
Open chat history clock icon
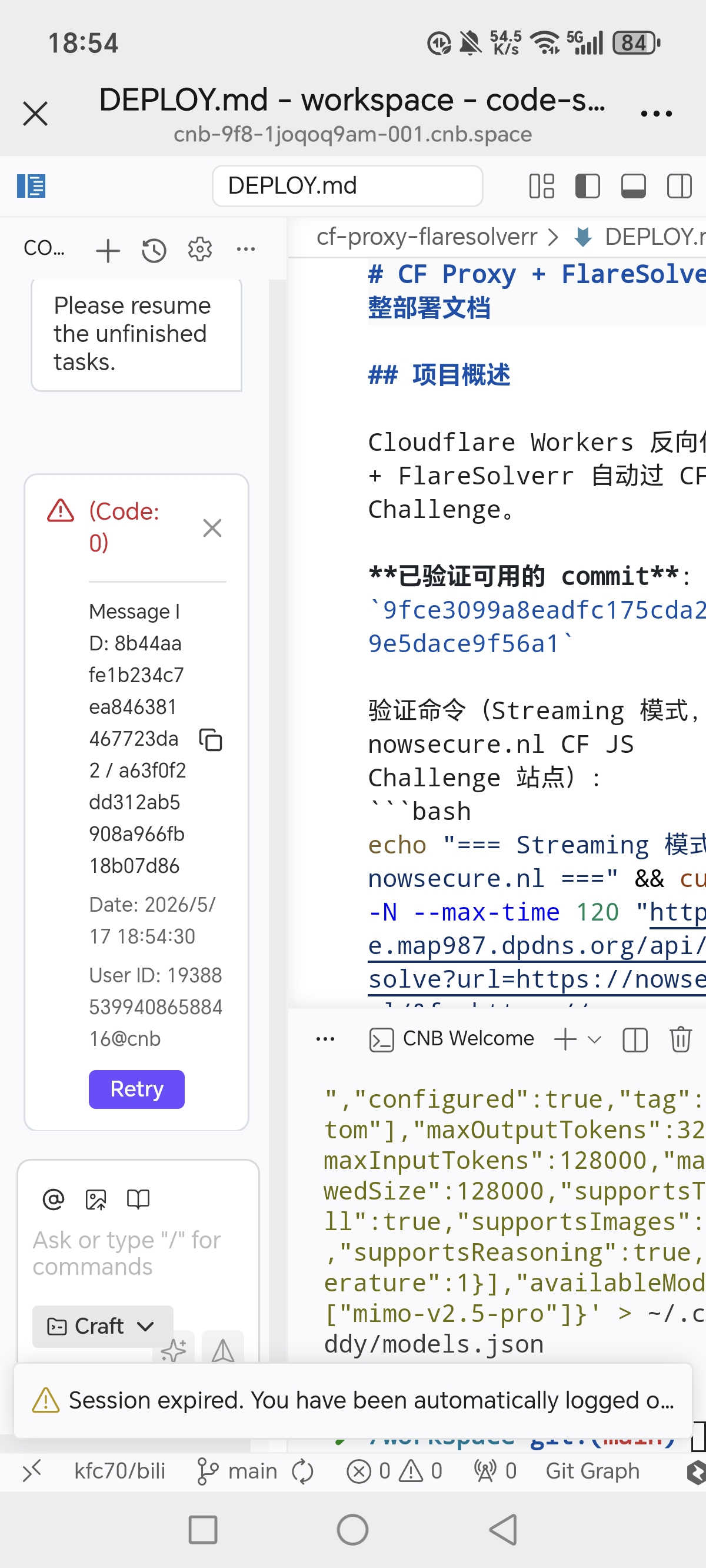point(154,250)
